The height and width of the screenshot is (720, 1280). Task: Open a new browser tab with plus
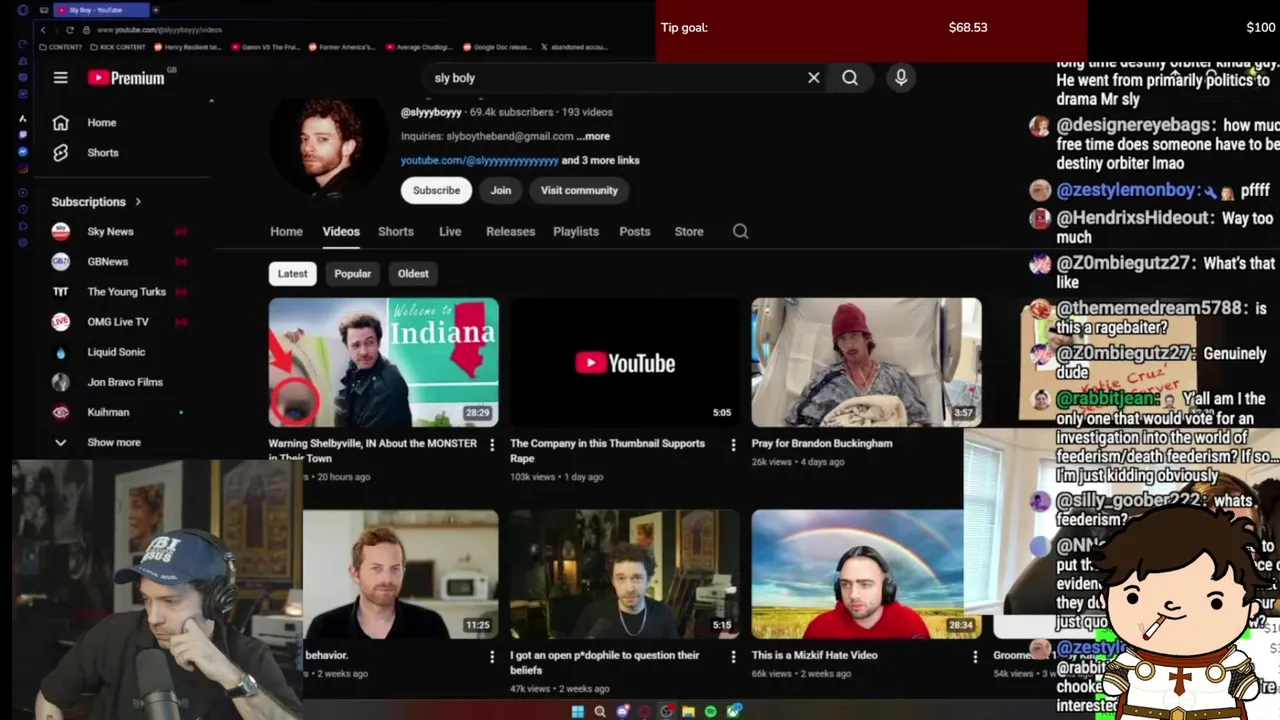pyautogui.click(x=155, y=10)
